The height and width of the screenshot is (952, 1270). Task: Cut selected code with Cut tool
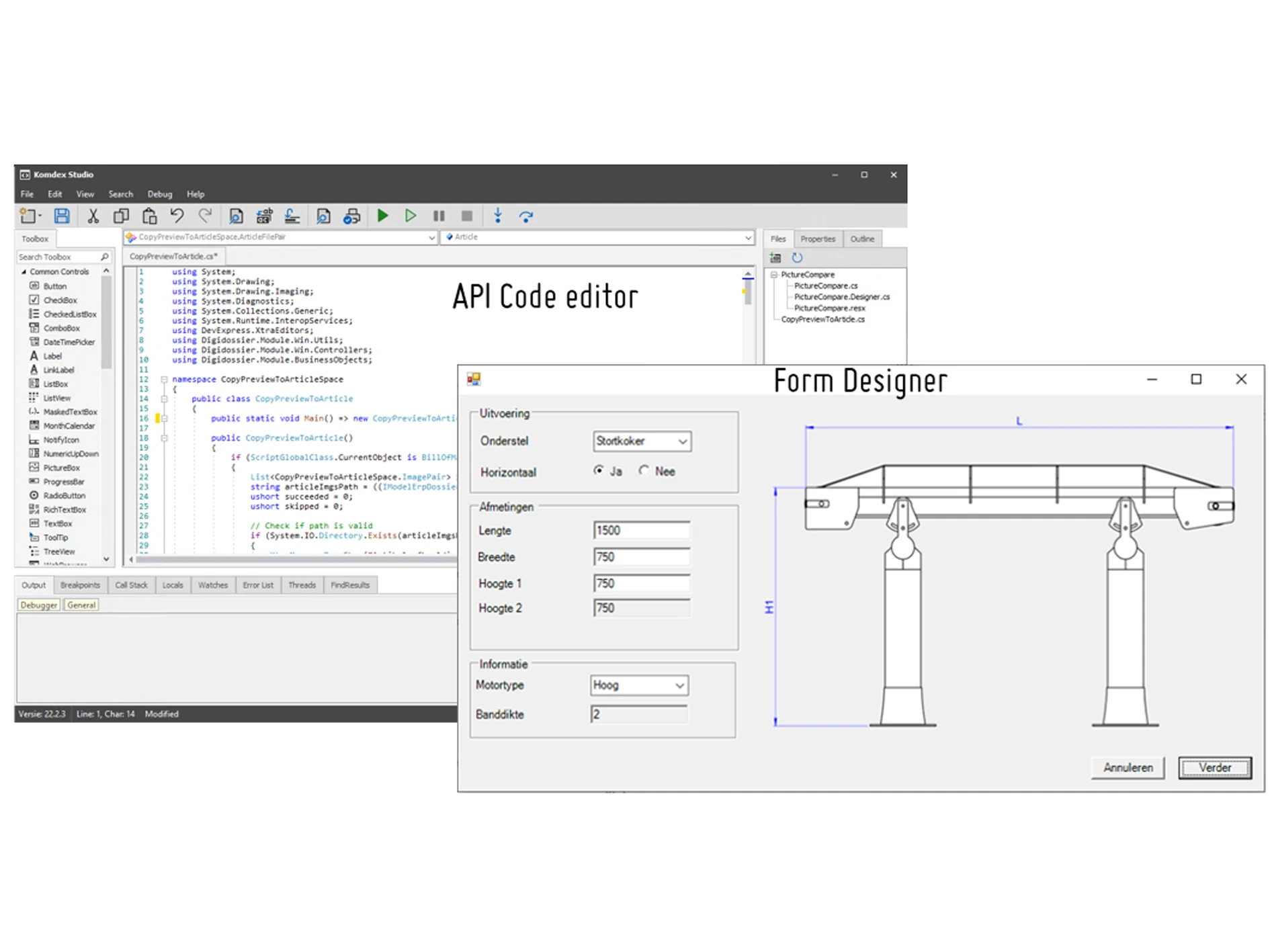(x=93, y=216)
